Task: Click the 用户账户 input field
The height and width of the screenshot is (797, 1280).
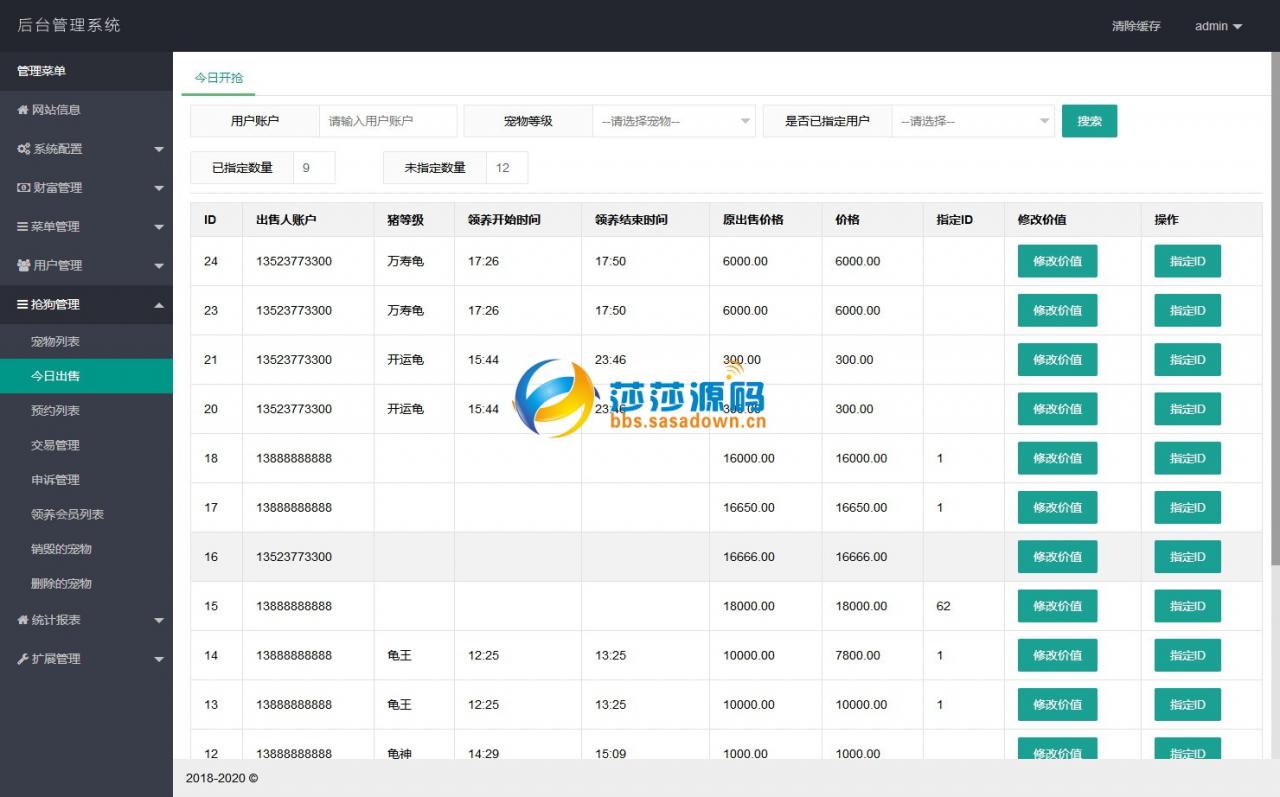Action: pos(388,121)
